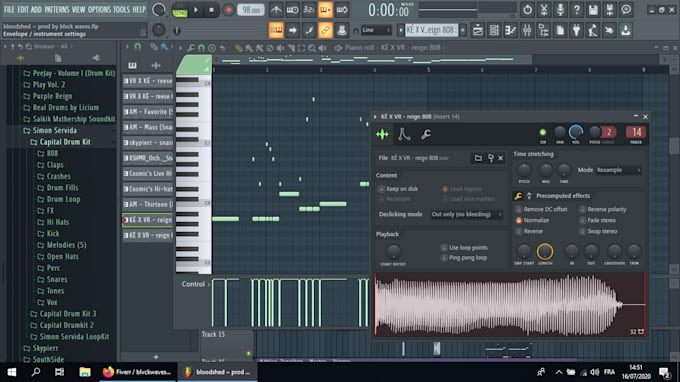Toggle the link step edit icon

tap(325, 30)
